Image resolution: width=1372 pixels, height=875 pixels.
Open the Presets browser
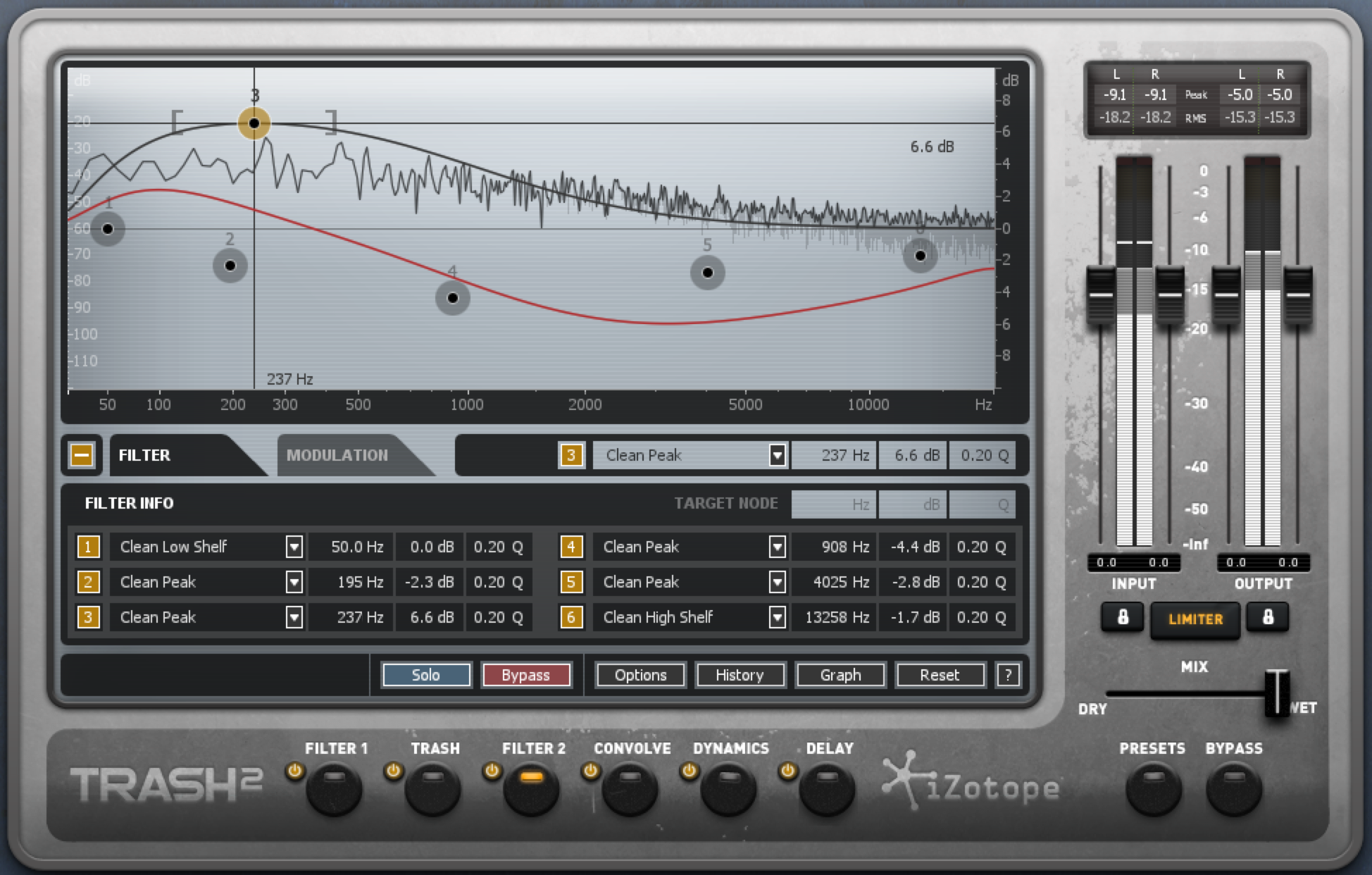(x=1154, y=788)
